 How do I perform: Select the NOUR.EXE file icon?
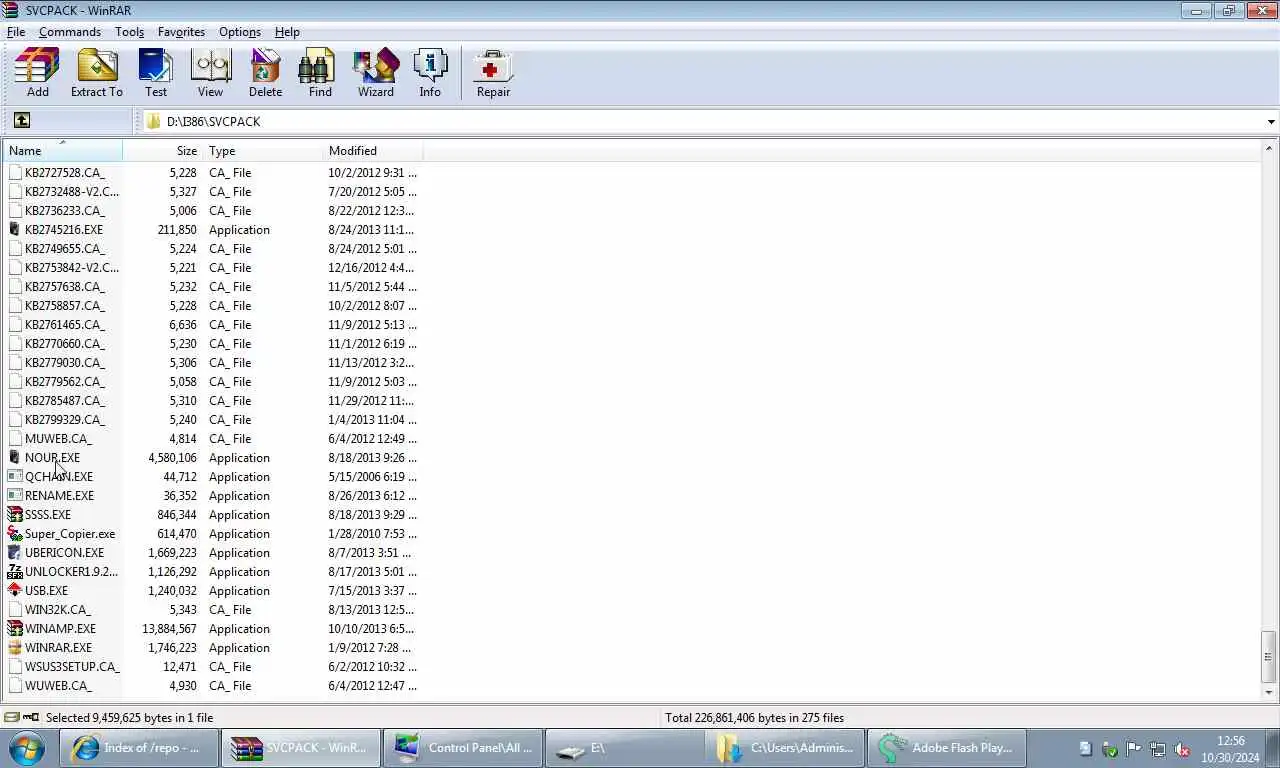click(15, 458)
